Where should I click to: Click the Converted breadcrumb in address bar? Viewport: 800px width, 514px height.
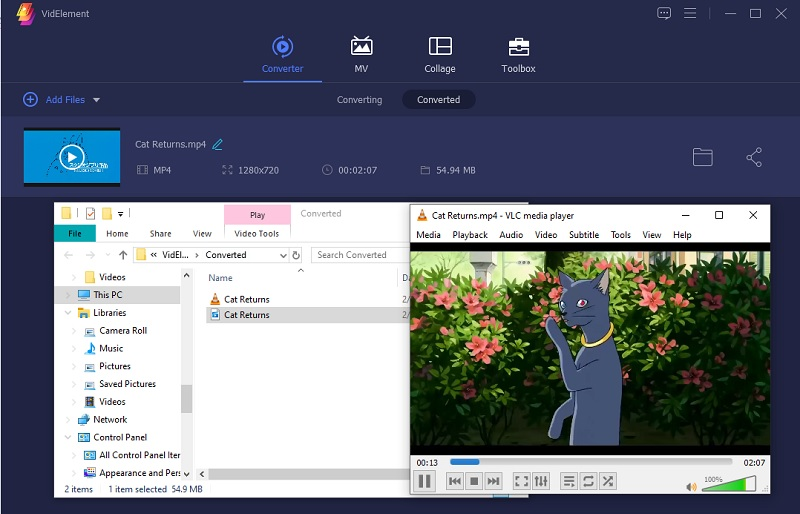(x=226, y=255)
